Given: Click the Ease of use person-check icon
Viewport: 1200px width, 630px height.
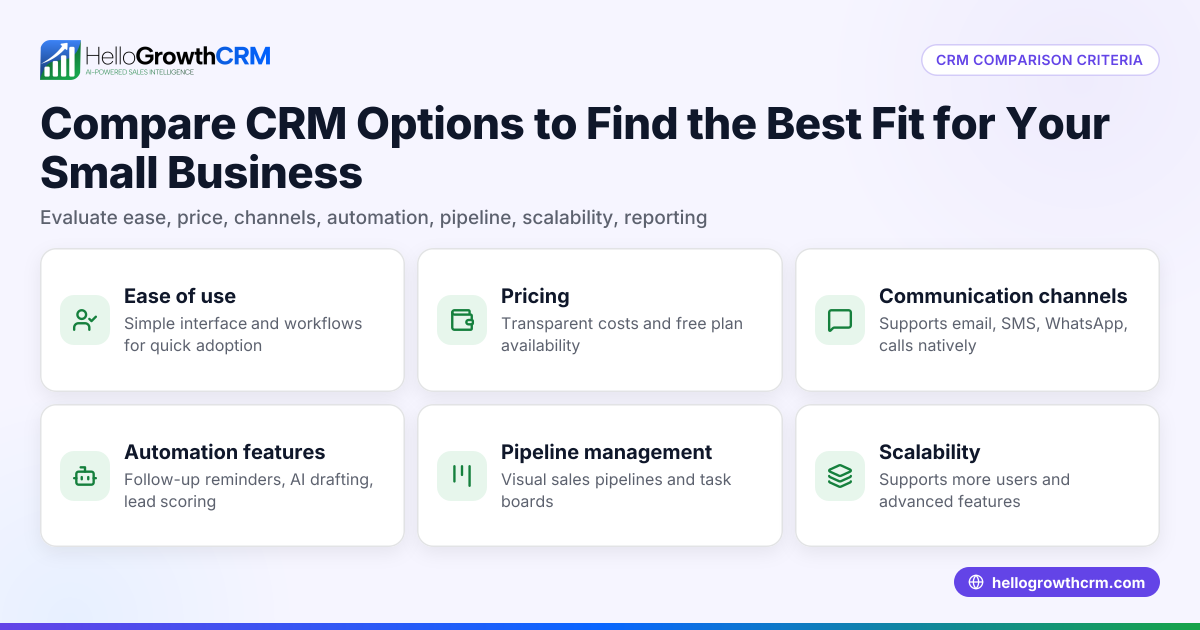Looking at the screenshot, I should (85, 320).
